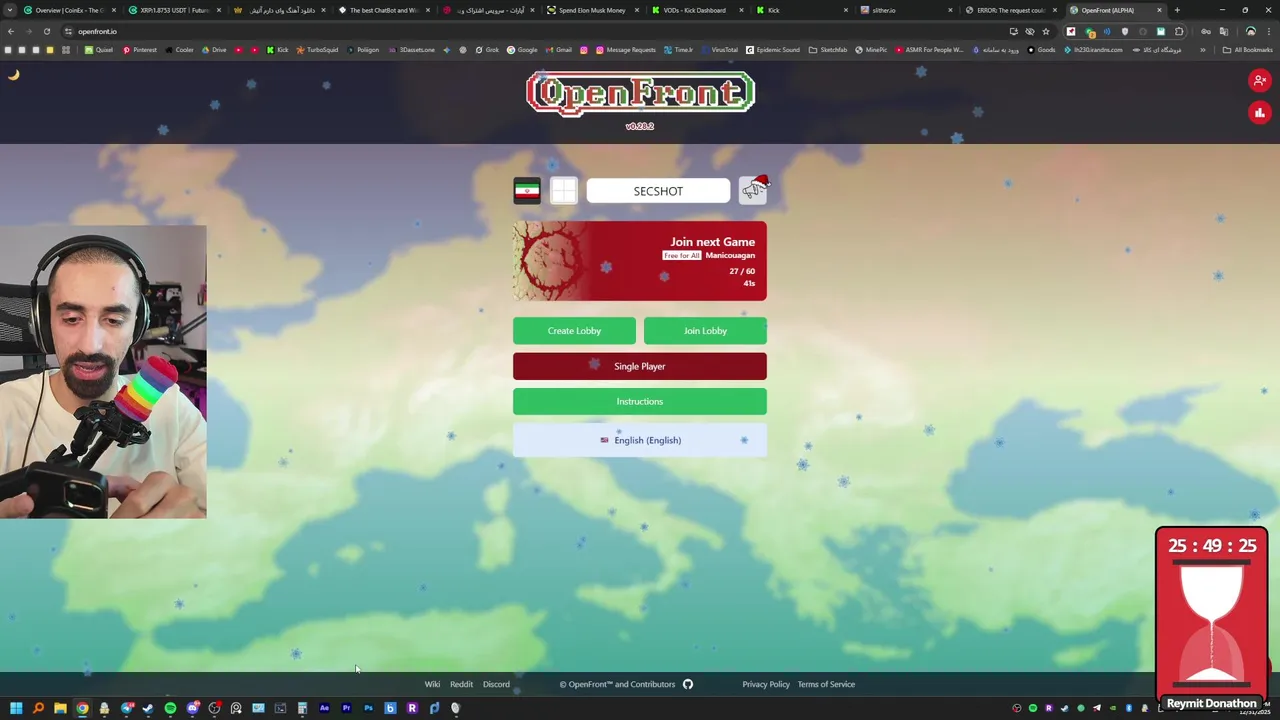Open a new browser tab
The width and height of the screenshot is (1280, 720).
1177,10
